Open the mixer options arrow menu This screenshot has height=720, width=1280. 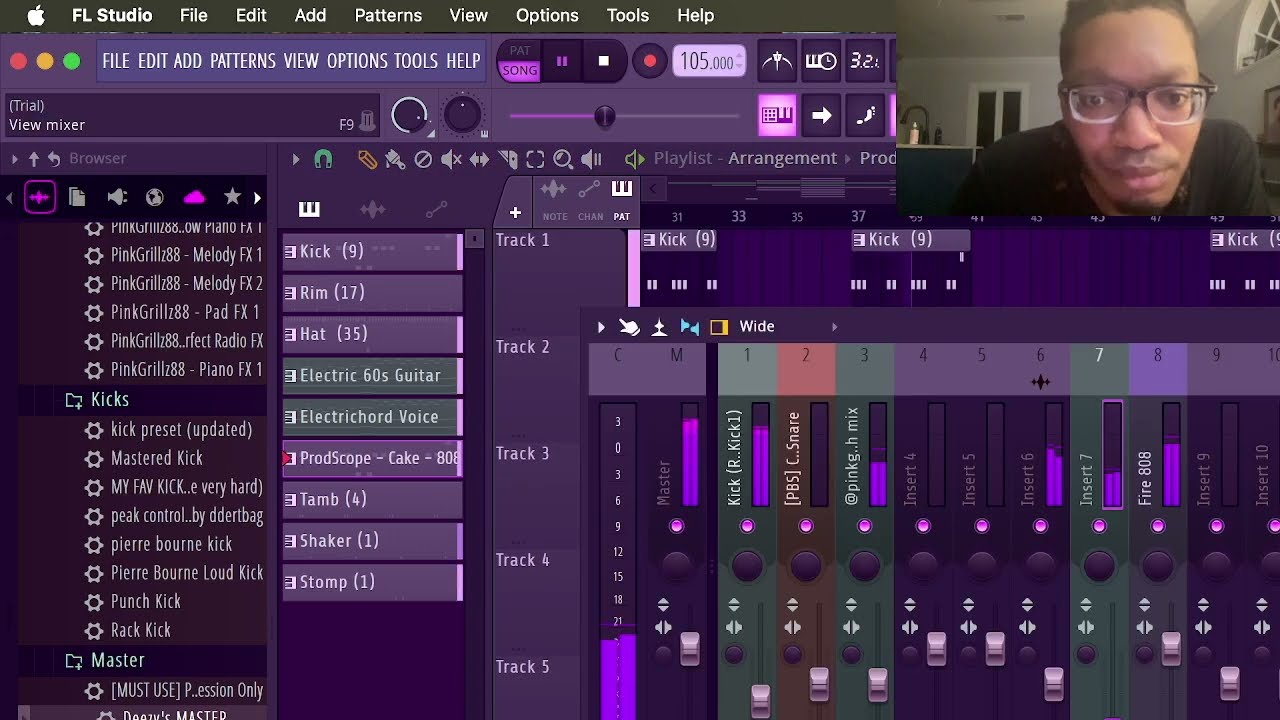601,327
